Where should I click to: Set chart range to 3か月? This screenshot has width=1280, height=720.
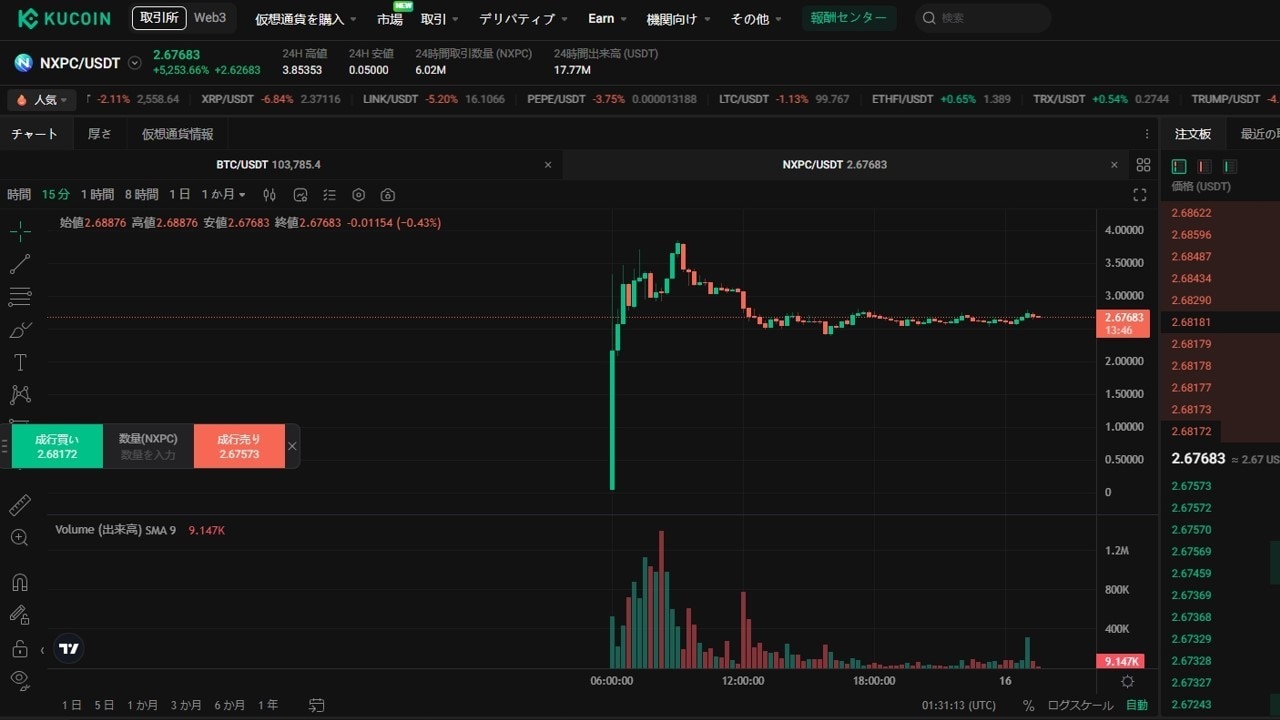(x=186, y=705)
